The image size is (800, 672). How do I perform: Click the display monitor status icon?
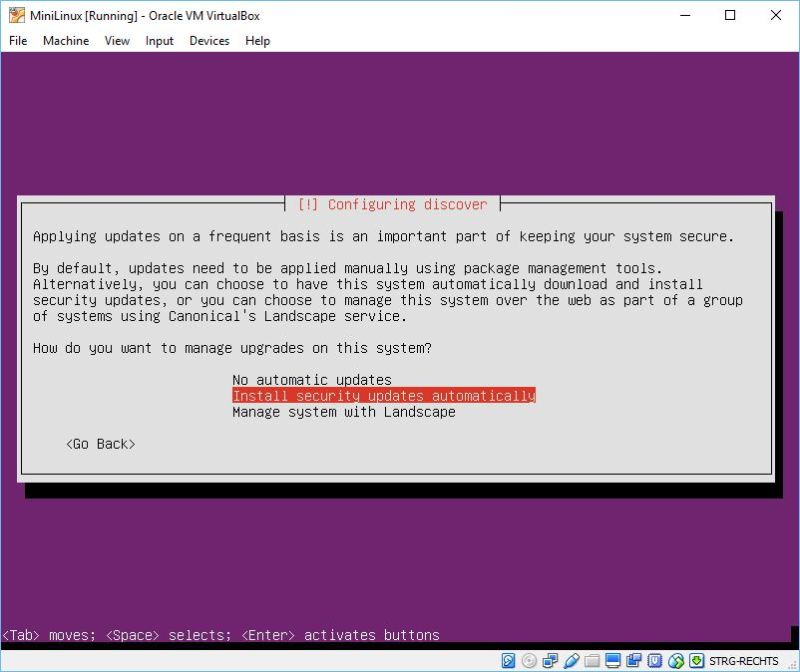[x=613, y=661]
